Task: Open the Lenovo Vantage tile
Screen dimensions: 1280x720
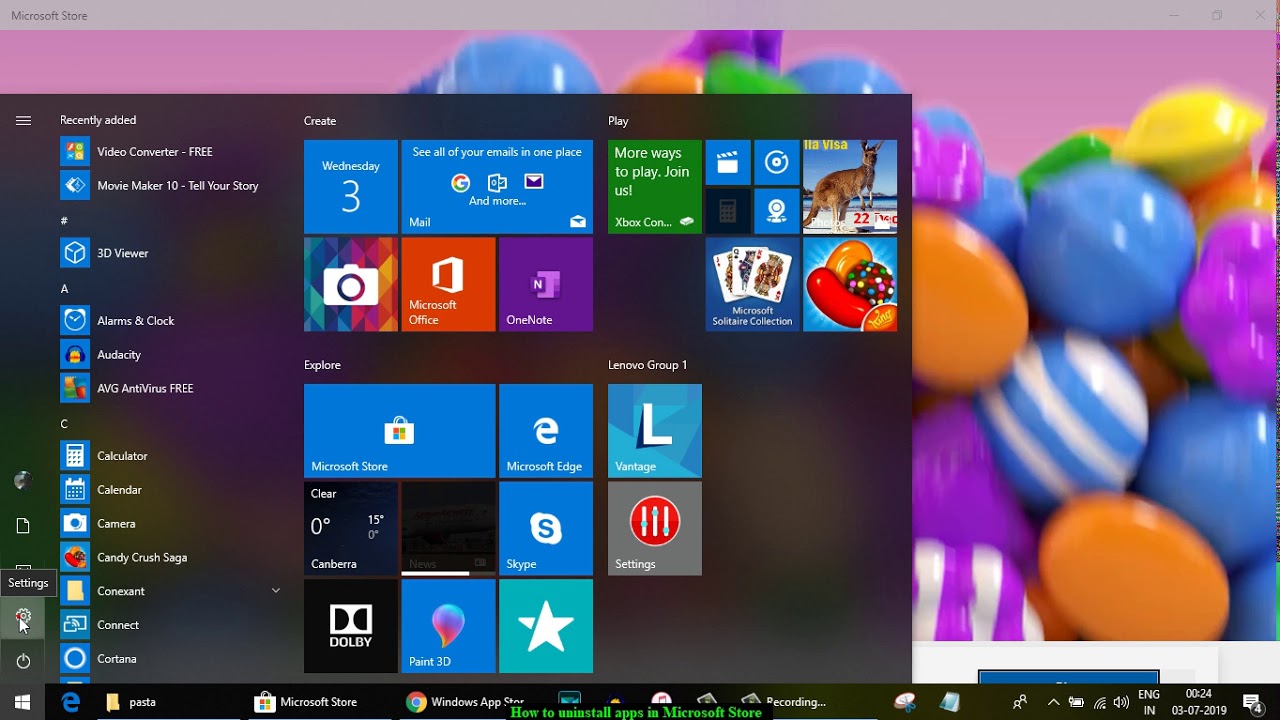Action: click(x=655, y=431)
